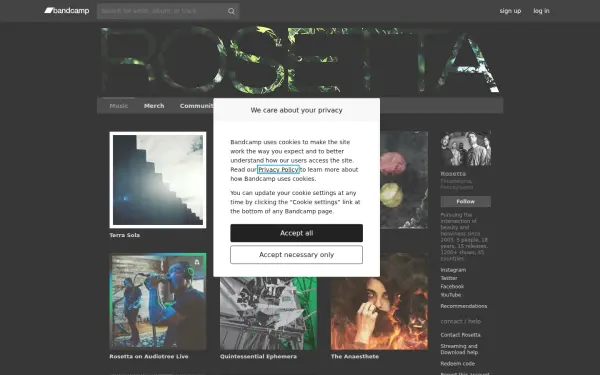This screenshot has height=375, width=600.
Task: Click the Terra Sola title
Action: [124, 235]
